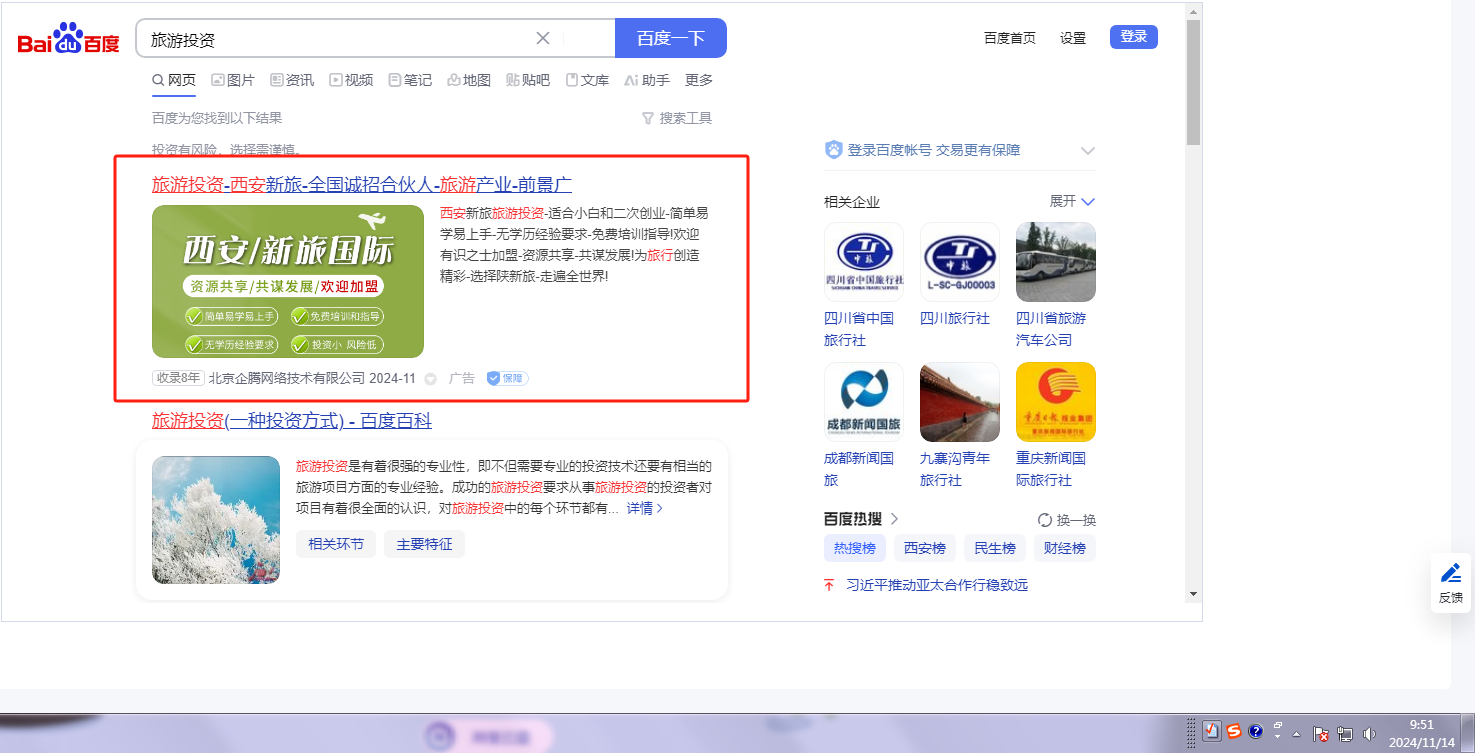Click the 主要特征 button
Screen dimensions: 1475x753
point(424,544)
